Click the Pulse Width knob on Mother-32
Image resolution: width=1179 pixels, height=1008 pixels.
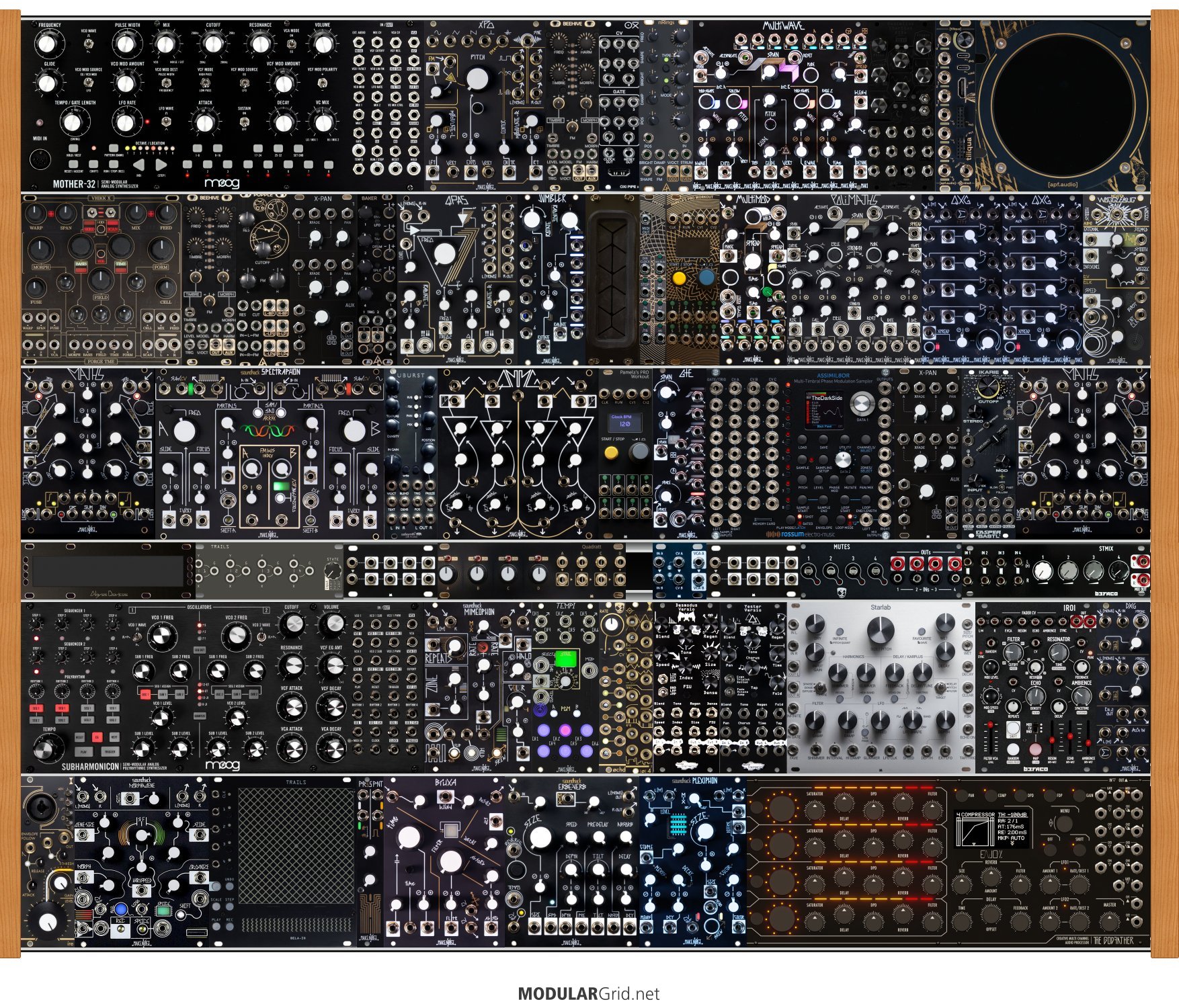pyautogui.click(x=127, y=44)
